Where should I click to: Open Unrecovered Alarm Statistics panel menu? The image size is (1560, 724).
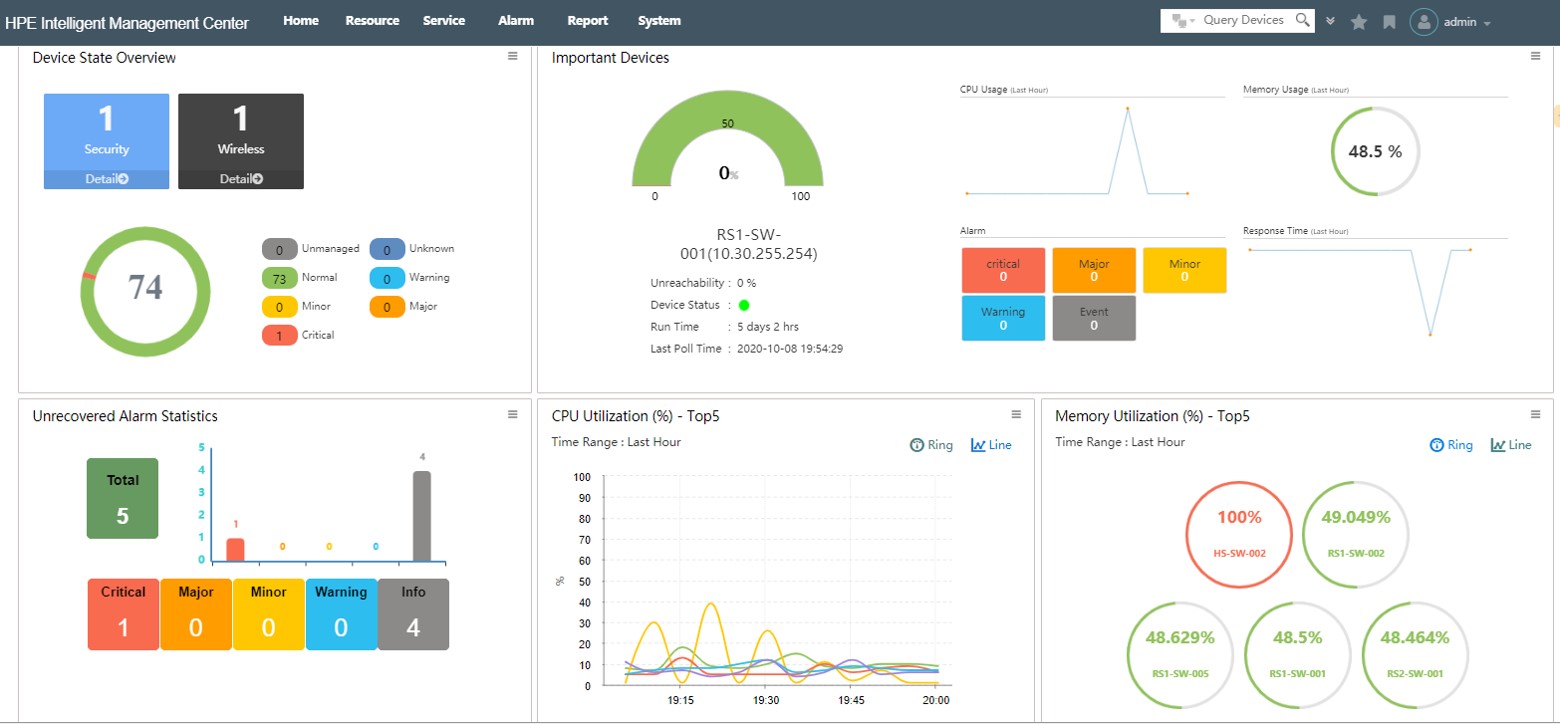[x=512, y=415]
